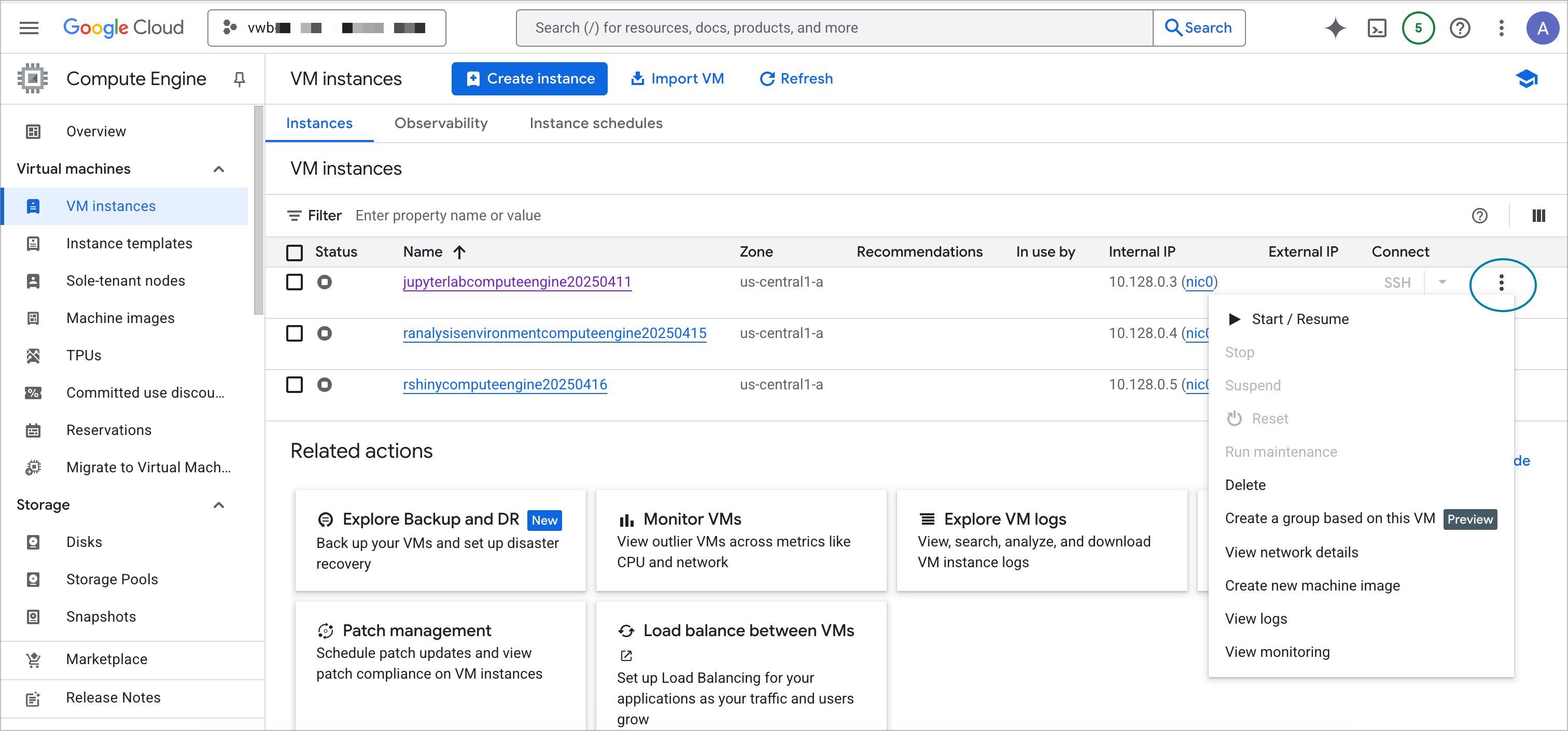Open the main navigation hamburger menu

click(x=29, y=27)
